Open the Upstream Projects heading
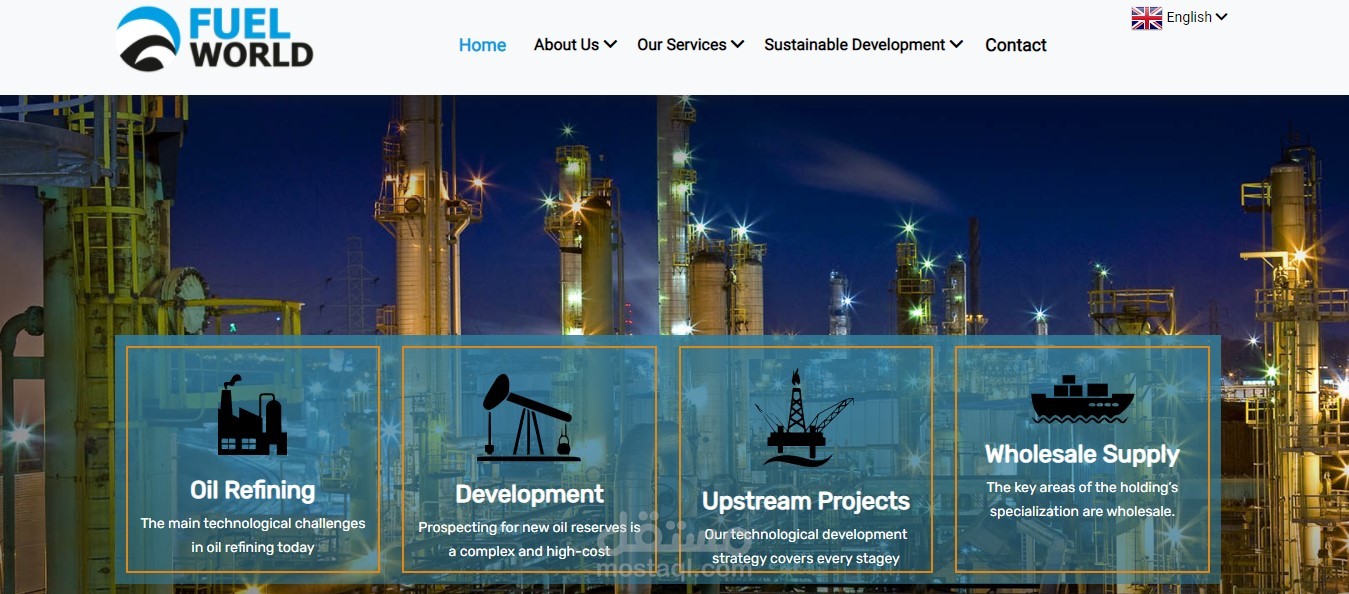The image size is (1349, 594). pos(806,501)
